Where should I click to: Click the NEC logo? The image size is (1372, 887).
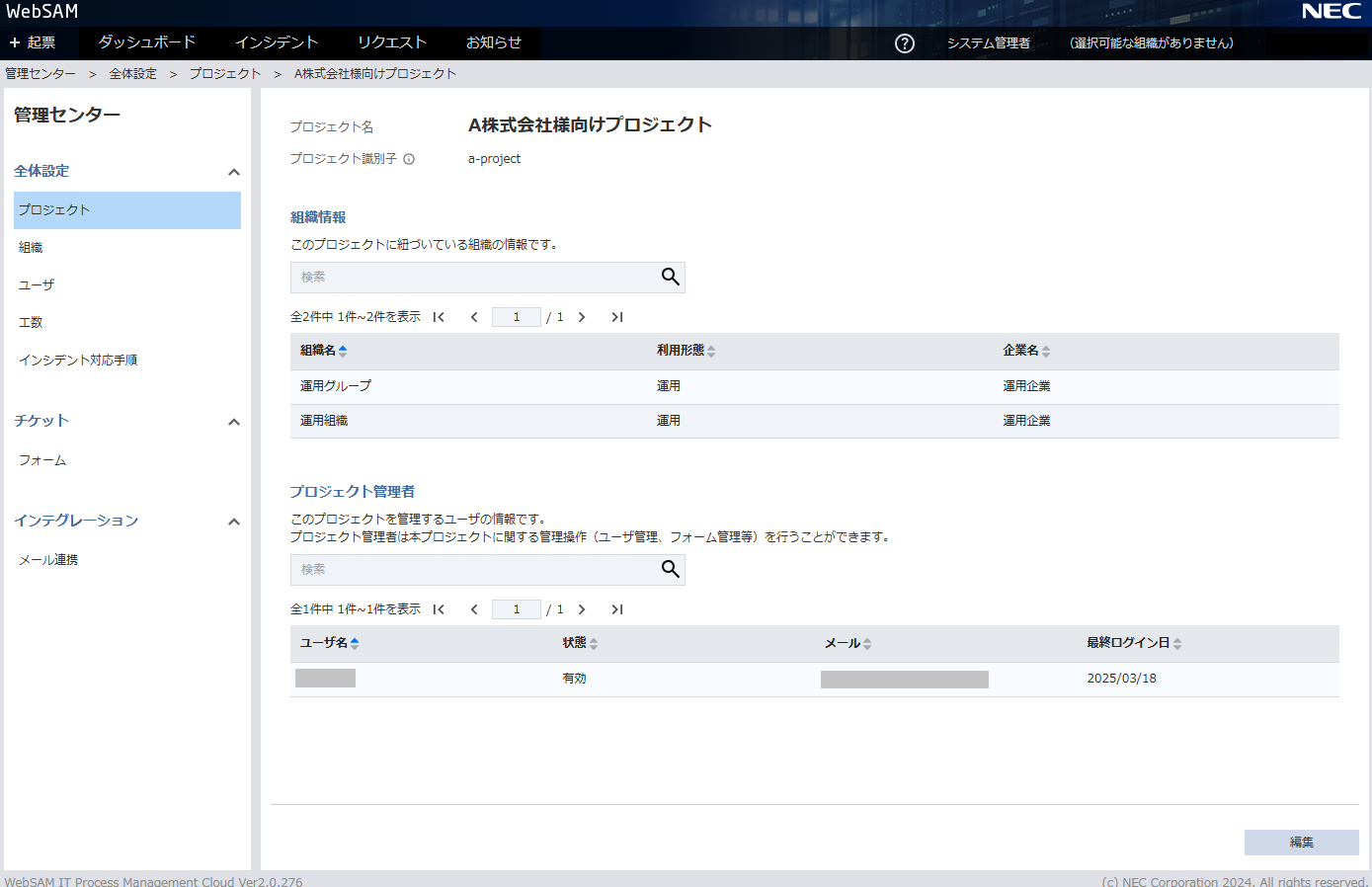point(1332,12)
